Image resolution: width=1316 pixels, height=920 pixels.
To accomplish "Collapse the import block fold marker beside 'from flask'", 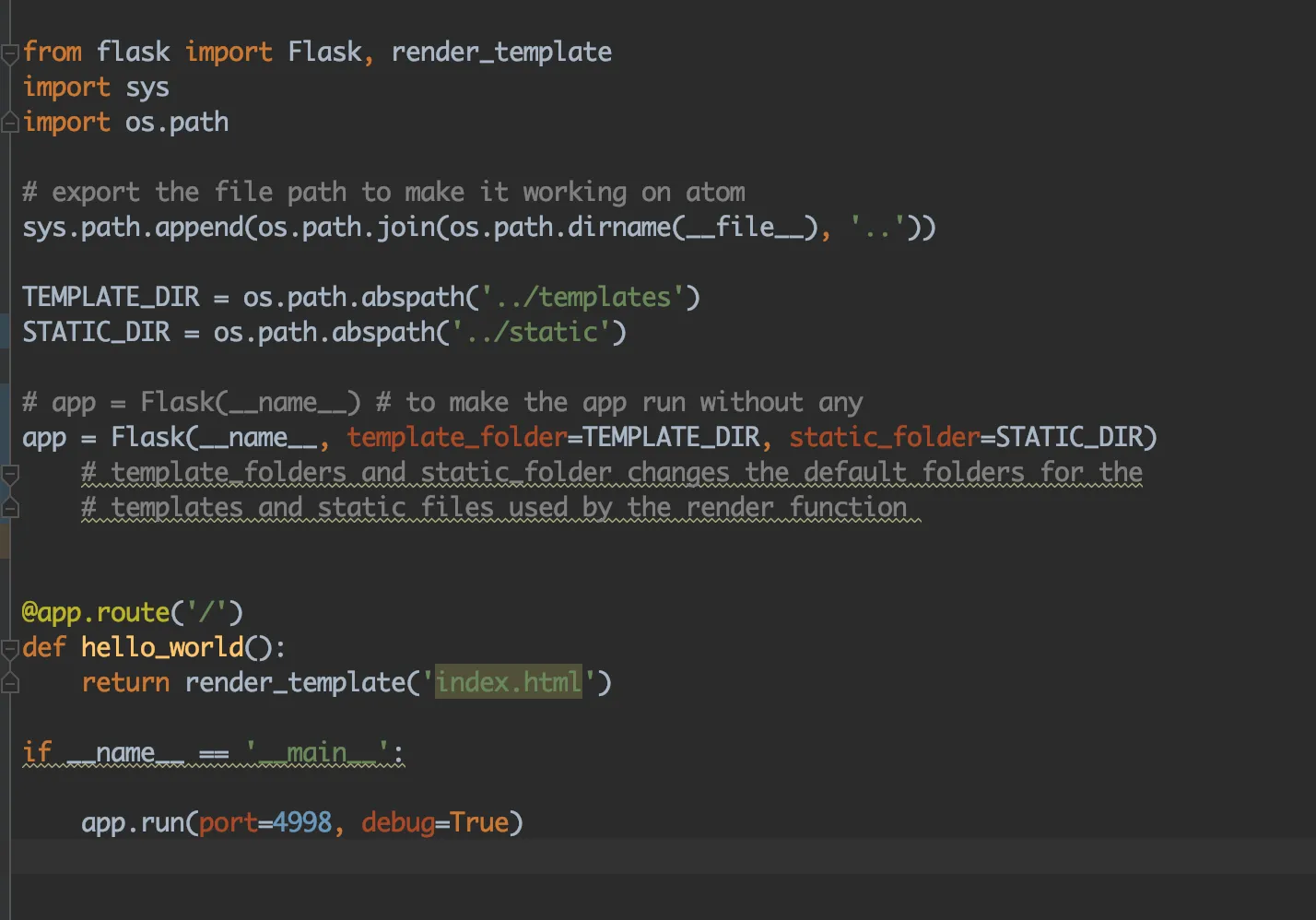I will [x=10, y=54].
